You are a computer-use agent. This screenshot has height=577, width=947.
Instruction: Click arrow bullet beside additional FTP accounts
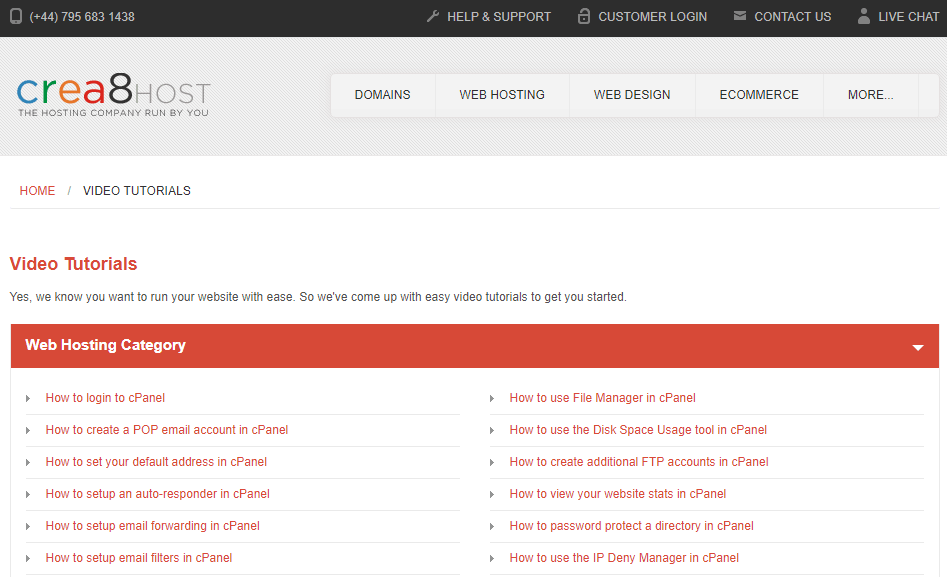[x=492, y=463]
